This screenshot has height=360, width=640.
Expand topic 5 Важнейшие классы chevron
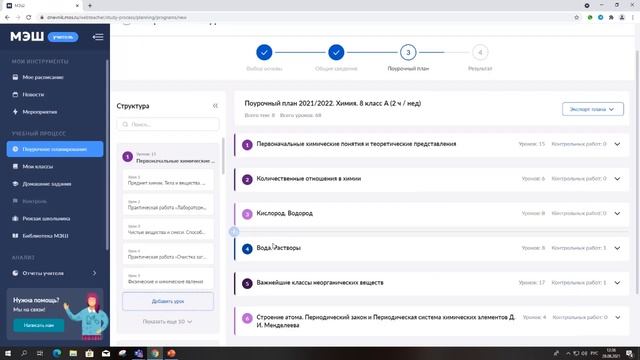(x=617, y=283)
